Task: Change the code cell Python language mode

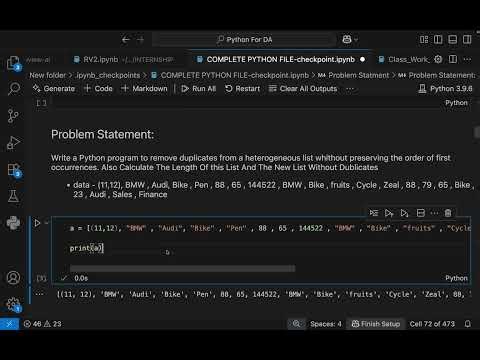Action: pyautogui.click(x=456, y=278)
